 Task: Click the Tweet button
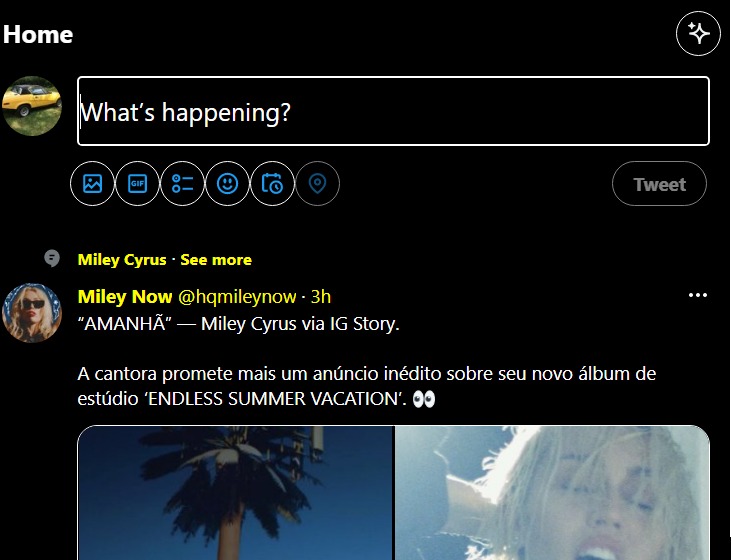tap(659, 184)
